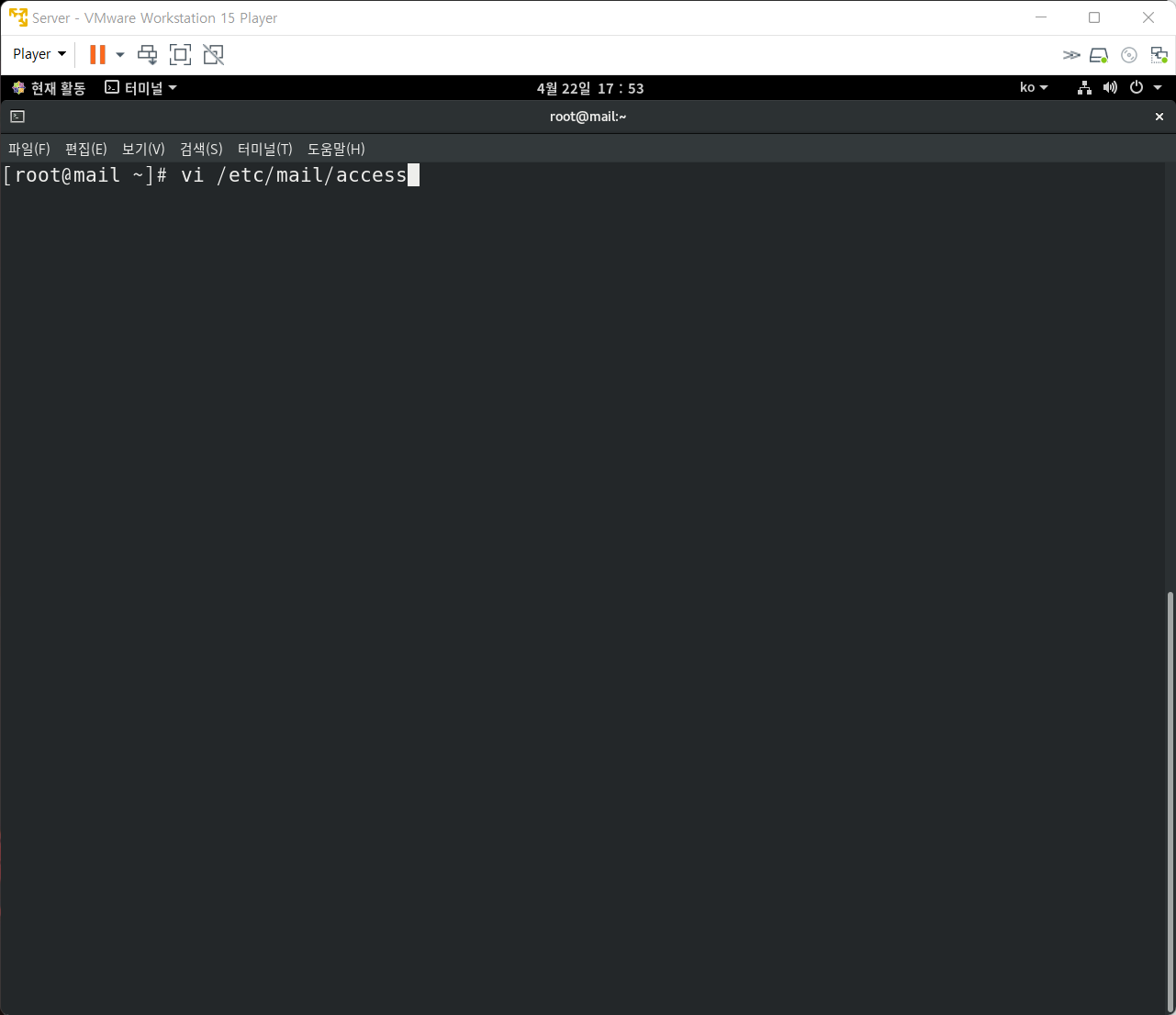Send Ctrl+Alt+Del to the virtual machine

coord(148,55)
